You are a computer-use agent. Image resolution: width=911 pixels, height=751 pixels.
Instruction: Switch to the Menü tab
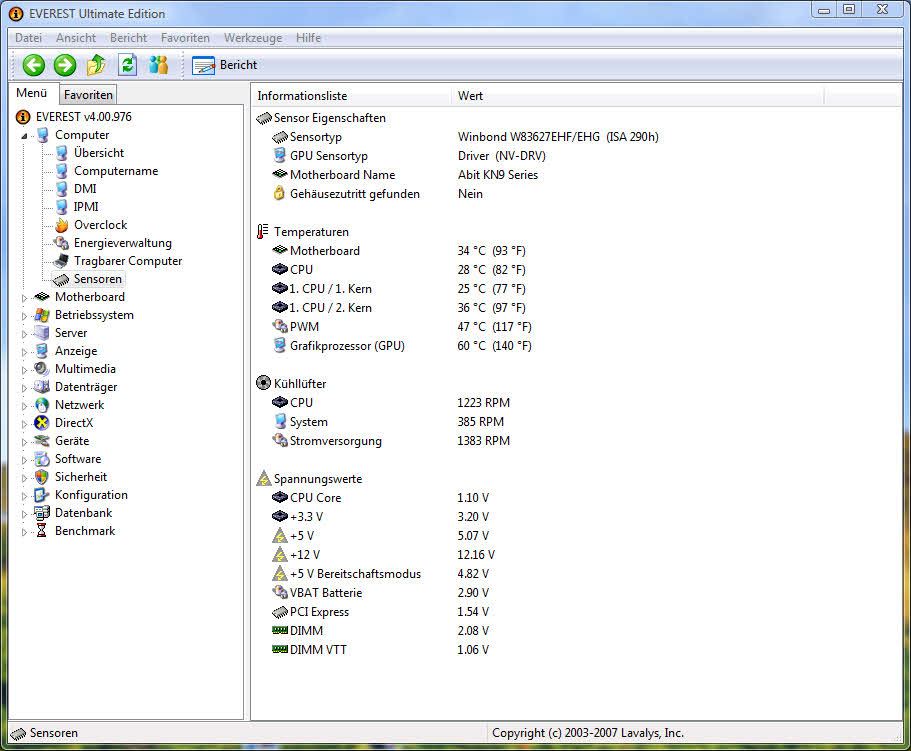click(x=32, y=93)
